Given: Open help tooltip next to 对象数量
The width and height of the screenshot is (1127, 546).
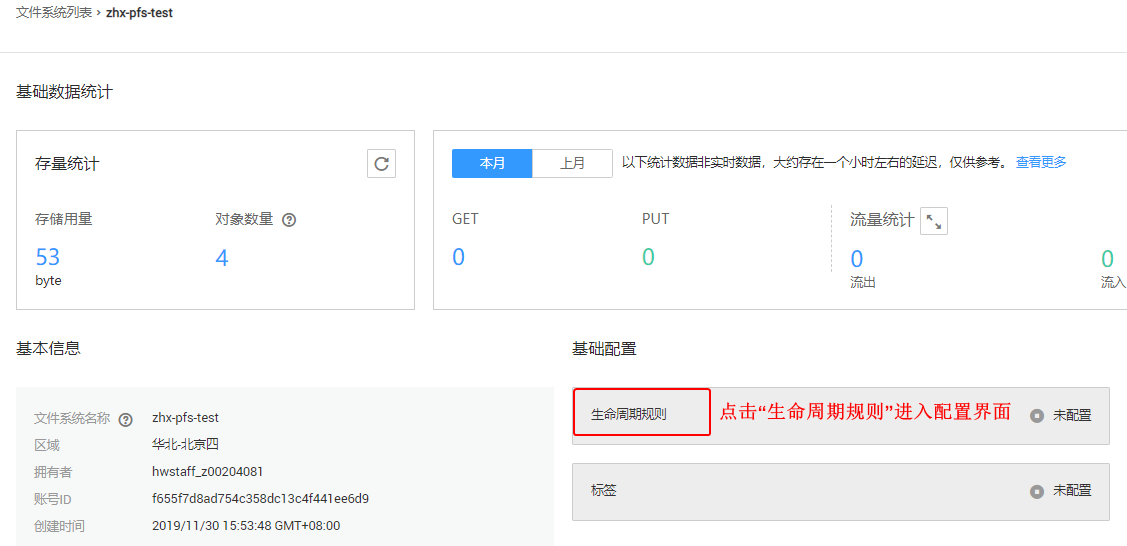Looking at the screenshot, I should [289, 221].
